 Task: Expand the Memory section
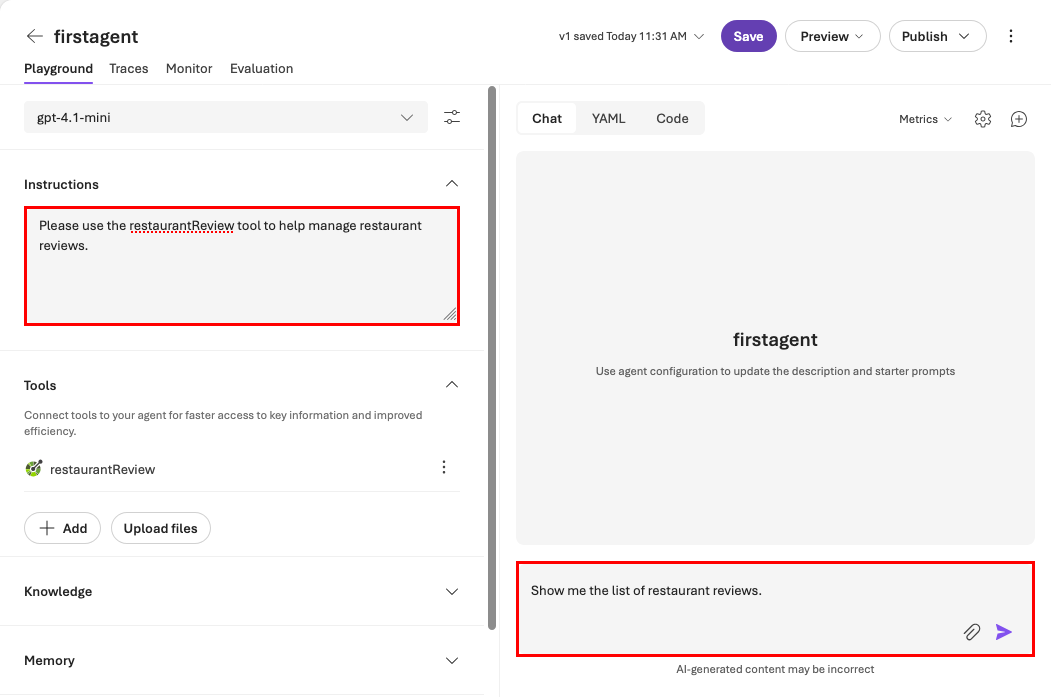coord(451,660)
